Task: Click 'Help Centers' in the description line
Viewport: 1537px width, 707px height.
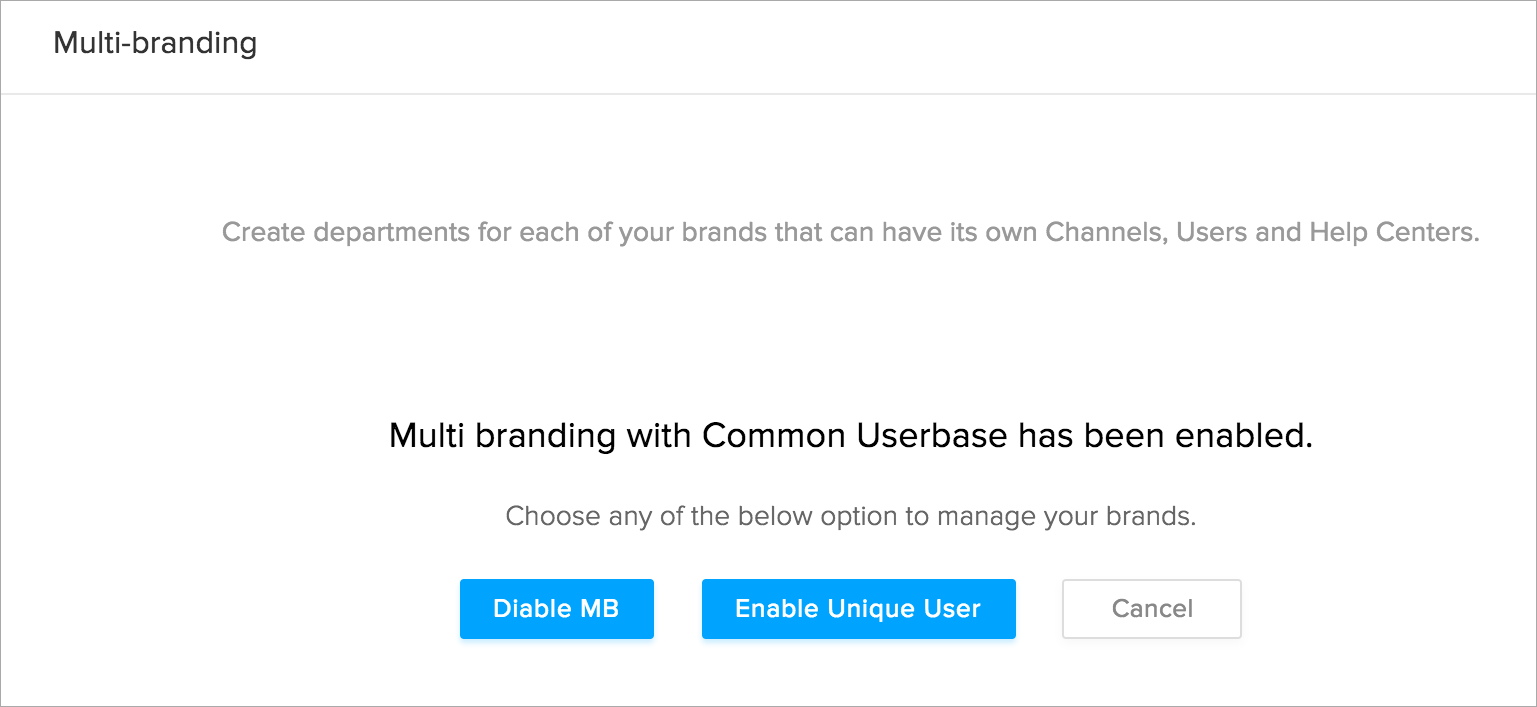Action: pos(1393,233)
